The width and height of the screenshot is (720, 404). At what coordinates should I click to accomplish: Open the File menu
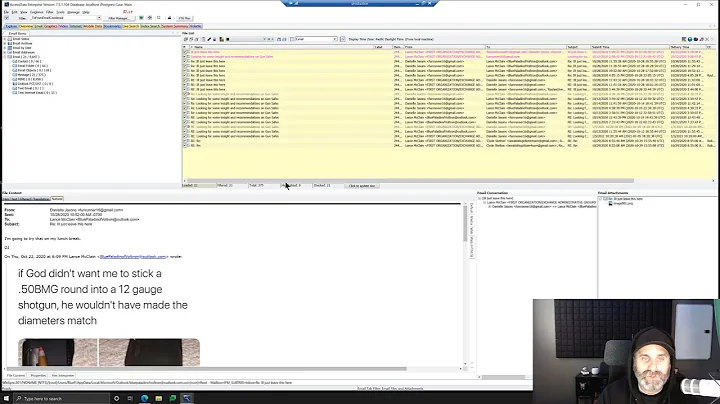(x=6, y=12)
